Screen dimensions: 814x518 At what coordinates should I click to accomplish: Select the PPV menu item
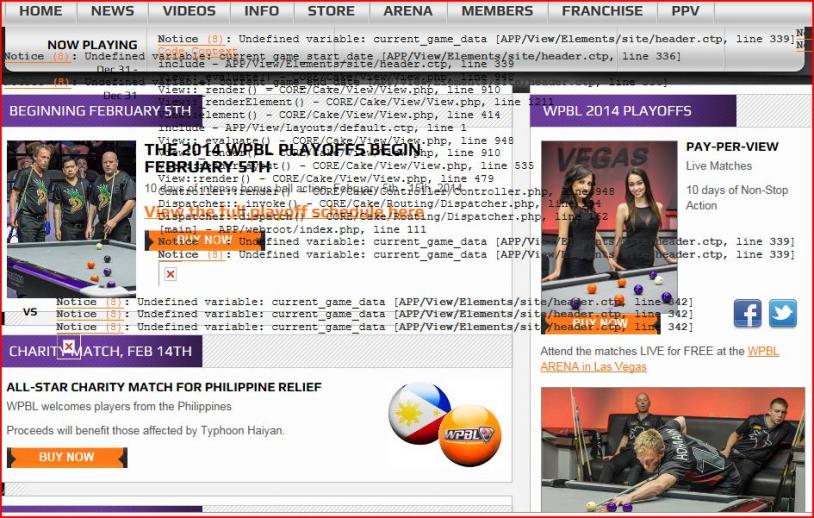[x=685, y=11]
